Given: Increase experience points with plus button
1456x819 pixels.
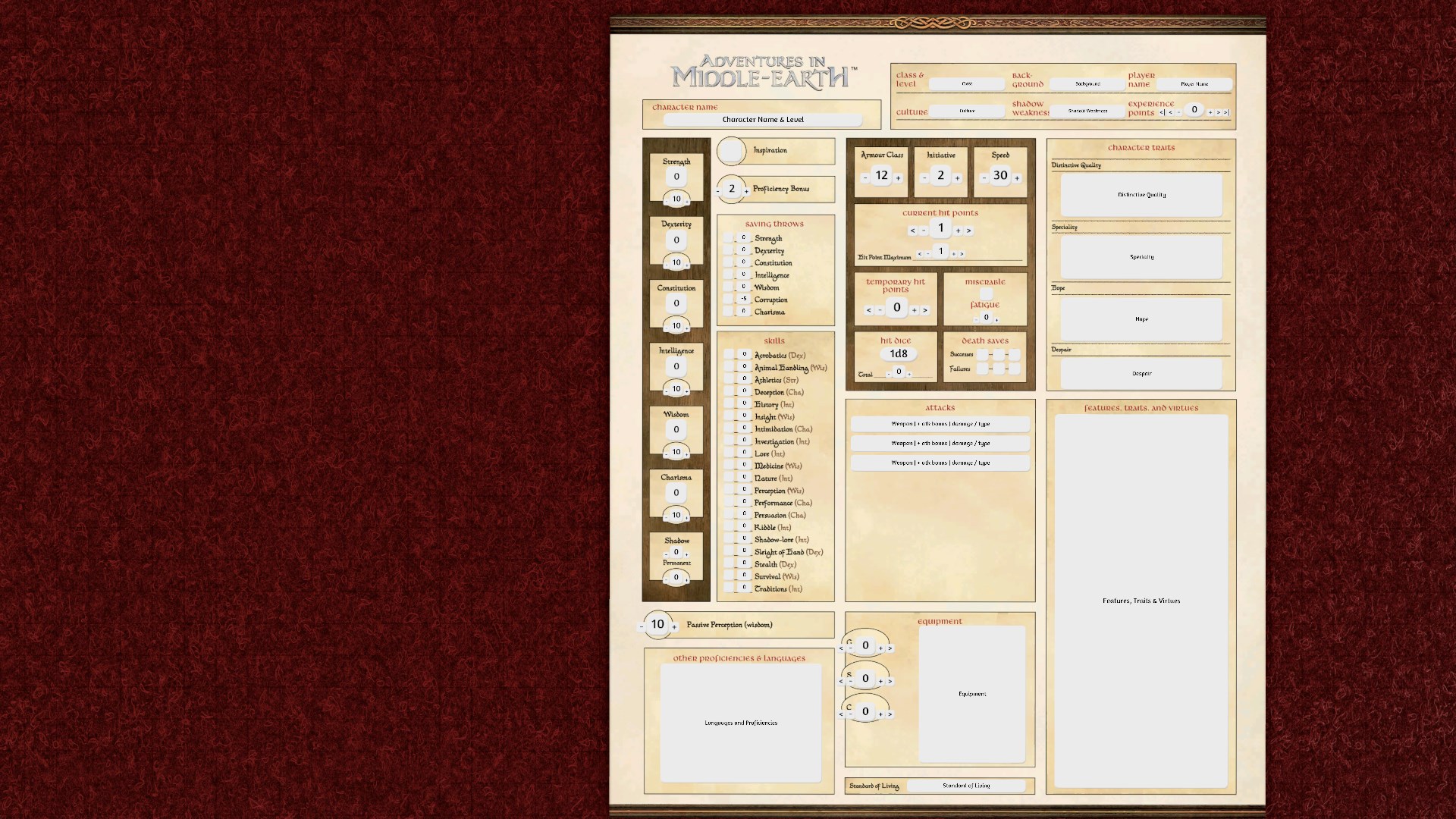Looking at the screenshot, I should click(1210, 112).
